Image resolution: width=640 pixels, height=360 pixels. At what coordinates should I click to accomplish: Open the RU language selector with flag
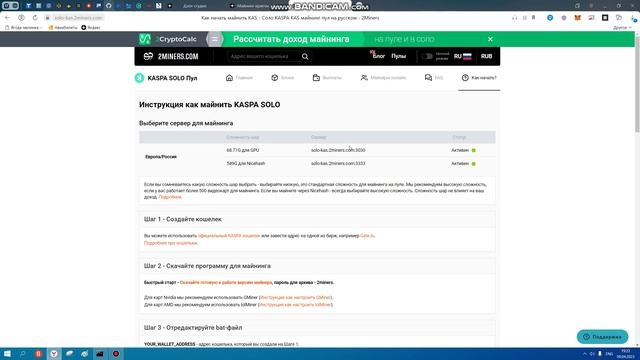pyautogui.click(x=462, y=56)
